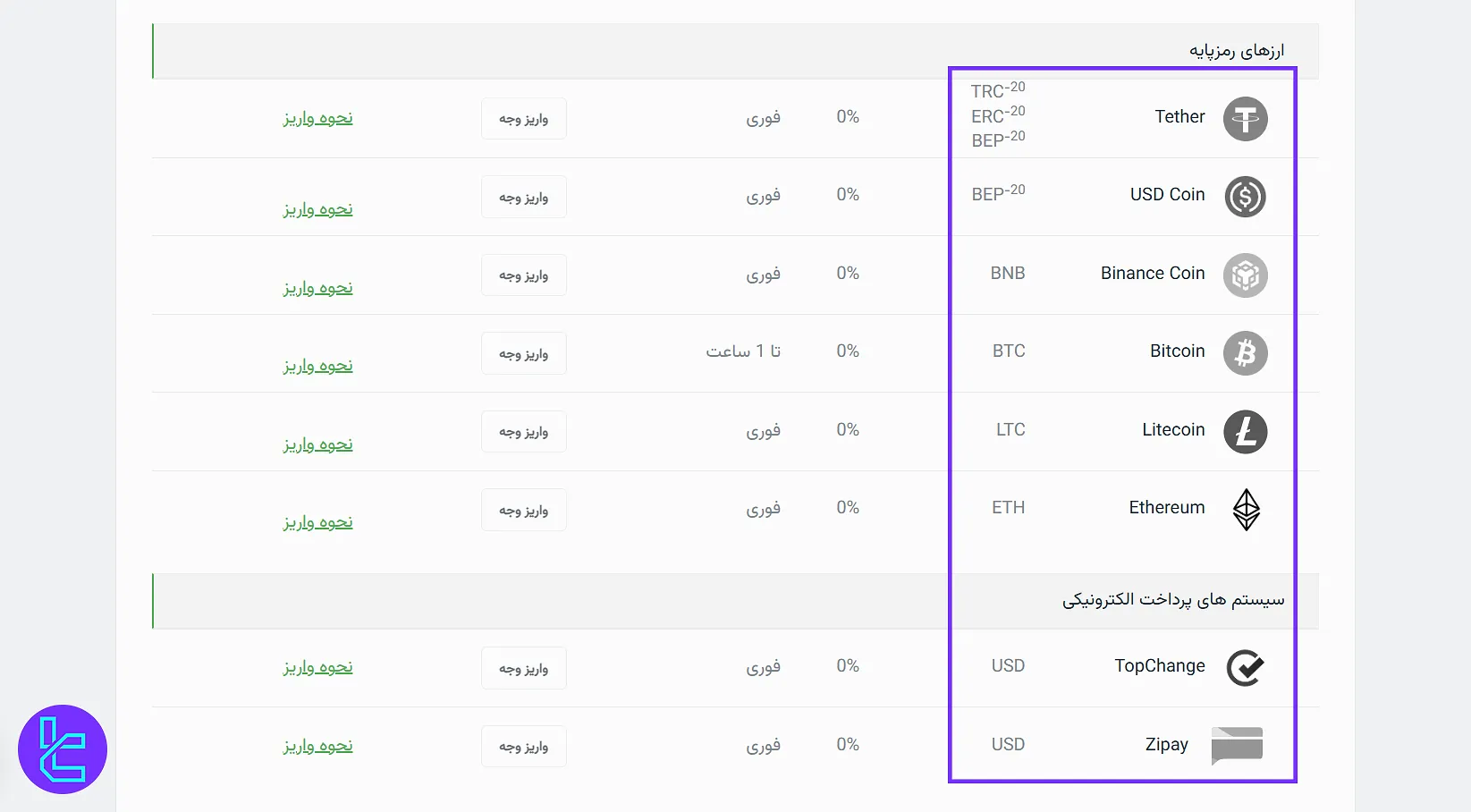Click the USD Coin icon
Viewport: 1471px width, 812px height.
pos(1245,197)
